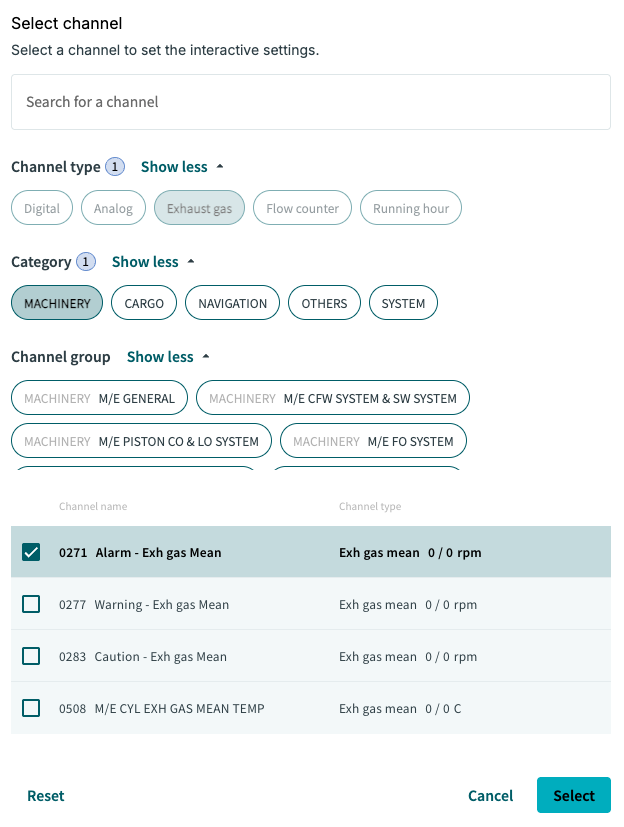Deselect the MACHINERY category chip
624x827 pixels.
[57, 303]
